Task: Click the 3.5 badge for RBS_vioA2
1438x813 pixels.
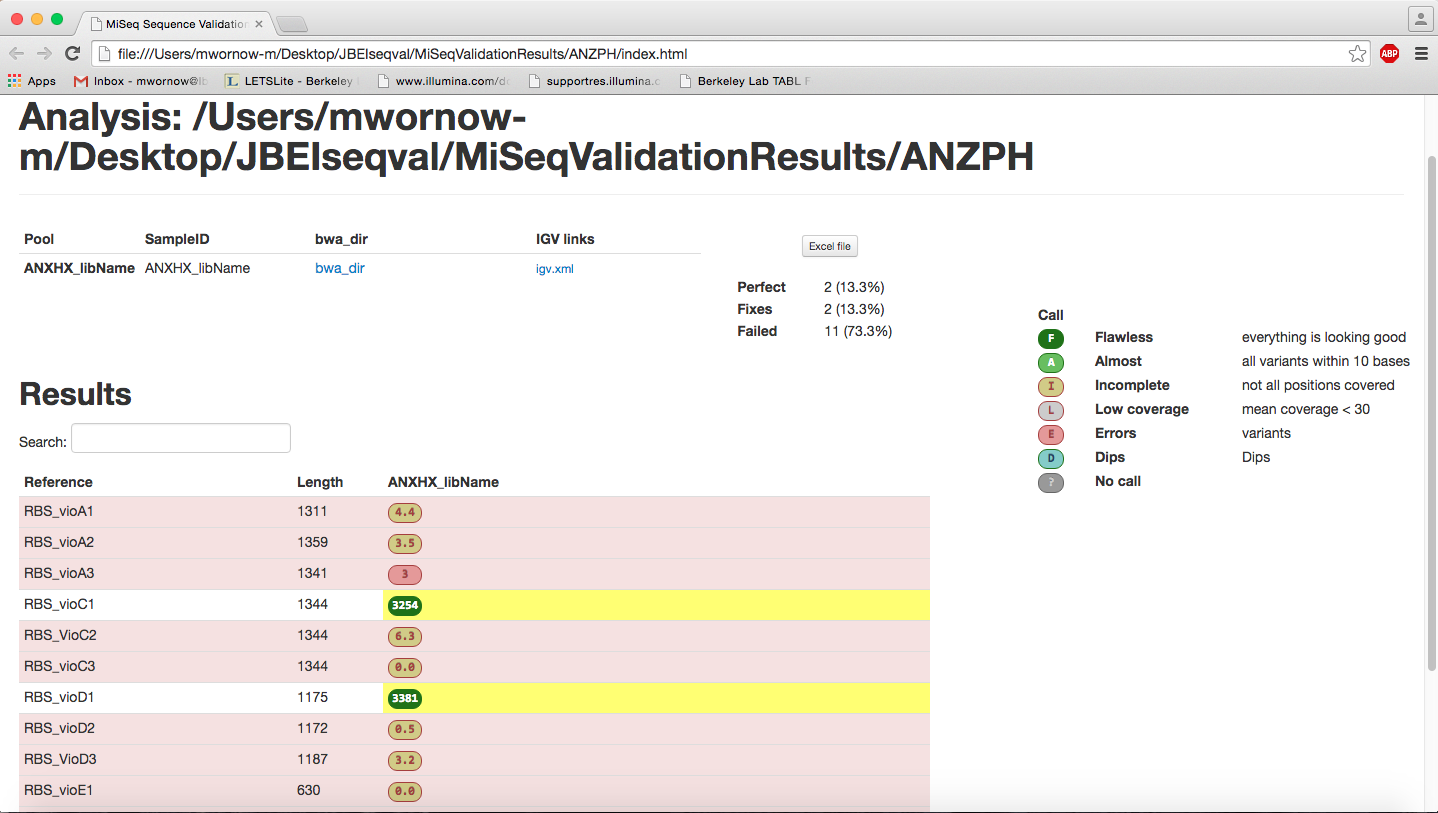Action: tap(405, 544)
